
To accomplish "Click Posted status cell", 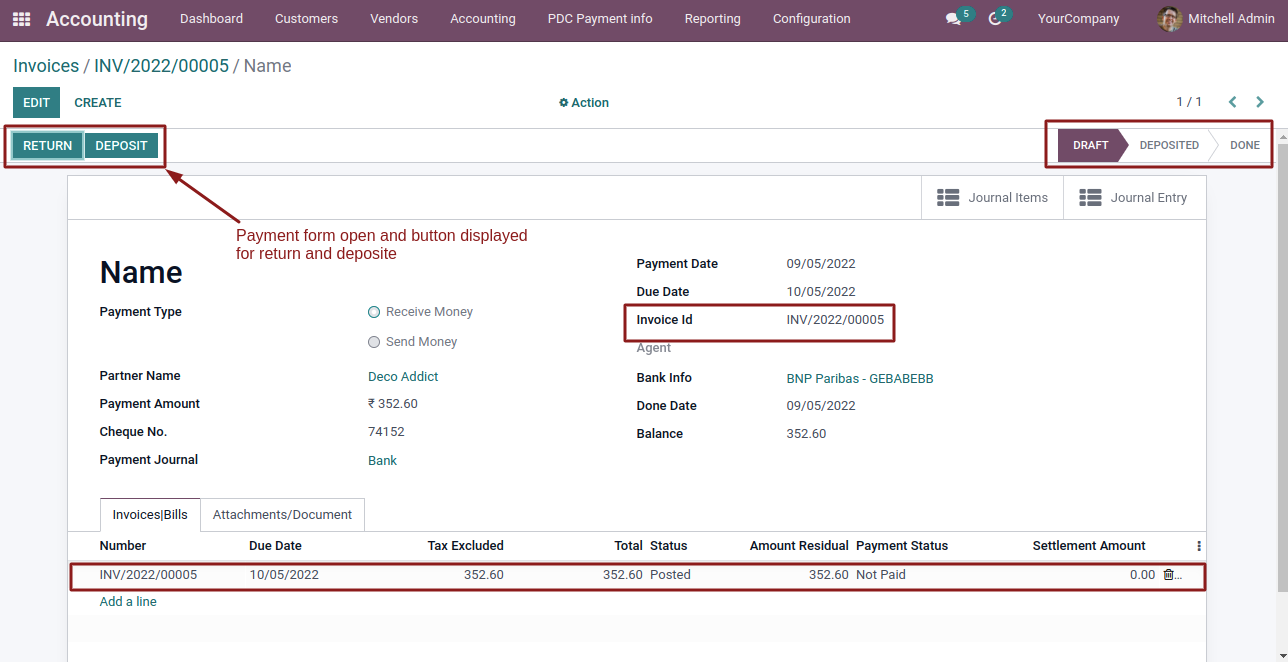I will (670, 575).
